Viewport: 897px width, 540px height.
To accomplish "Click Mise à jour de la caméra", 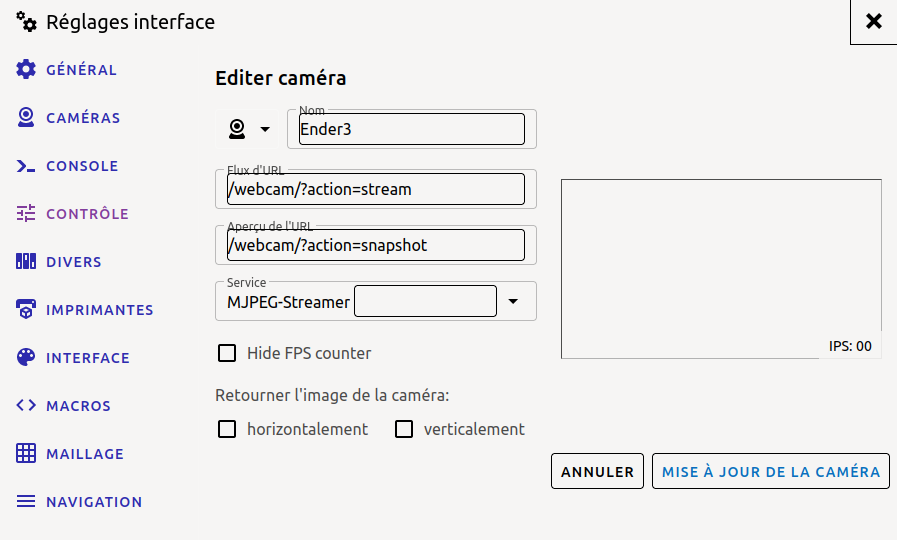I will 770,472.
